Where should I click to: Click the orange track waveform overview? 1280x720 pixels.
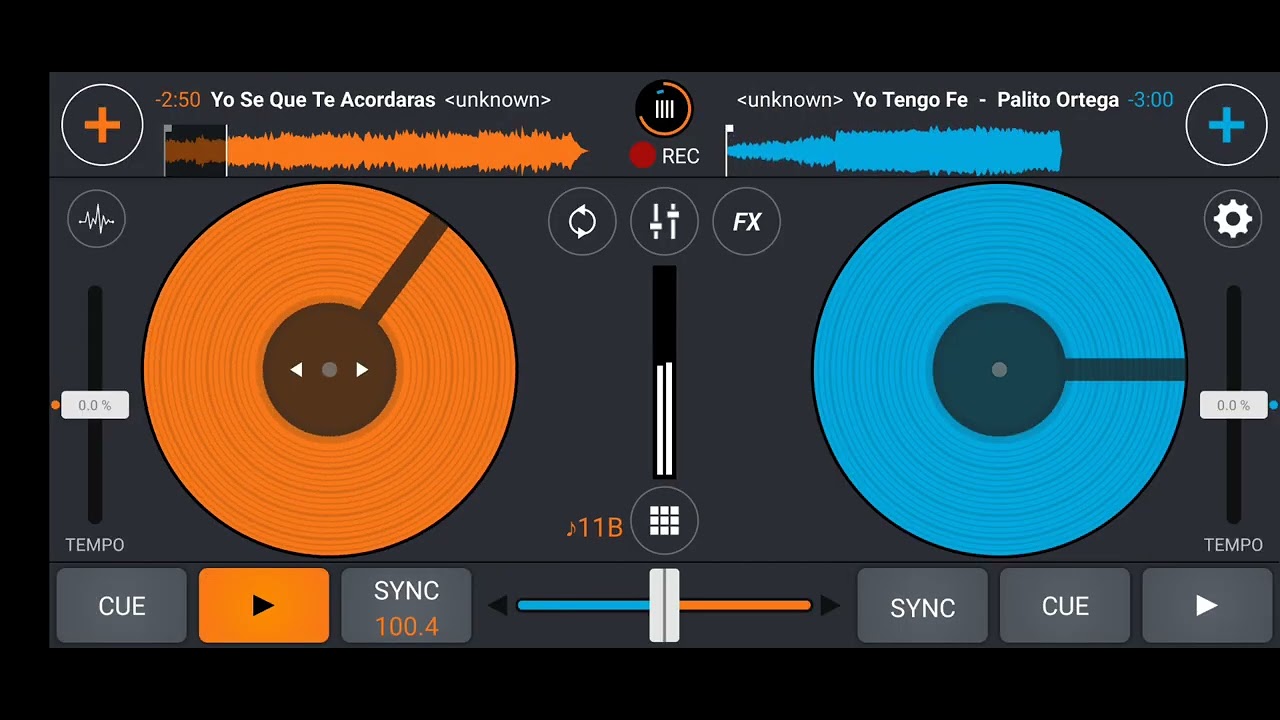[377, 151]
